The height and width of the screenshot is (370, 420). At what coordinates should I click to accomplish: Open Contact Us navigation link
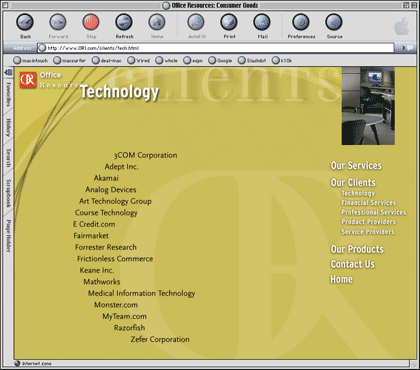(353, 264)
